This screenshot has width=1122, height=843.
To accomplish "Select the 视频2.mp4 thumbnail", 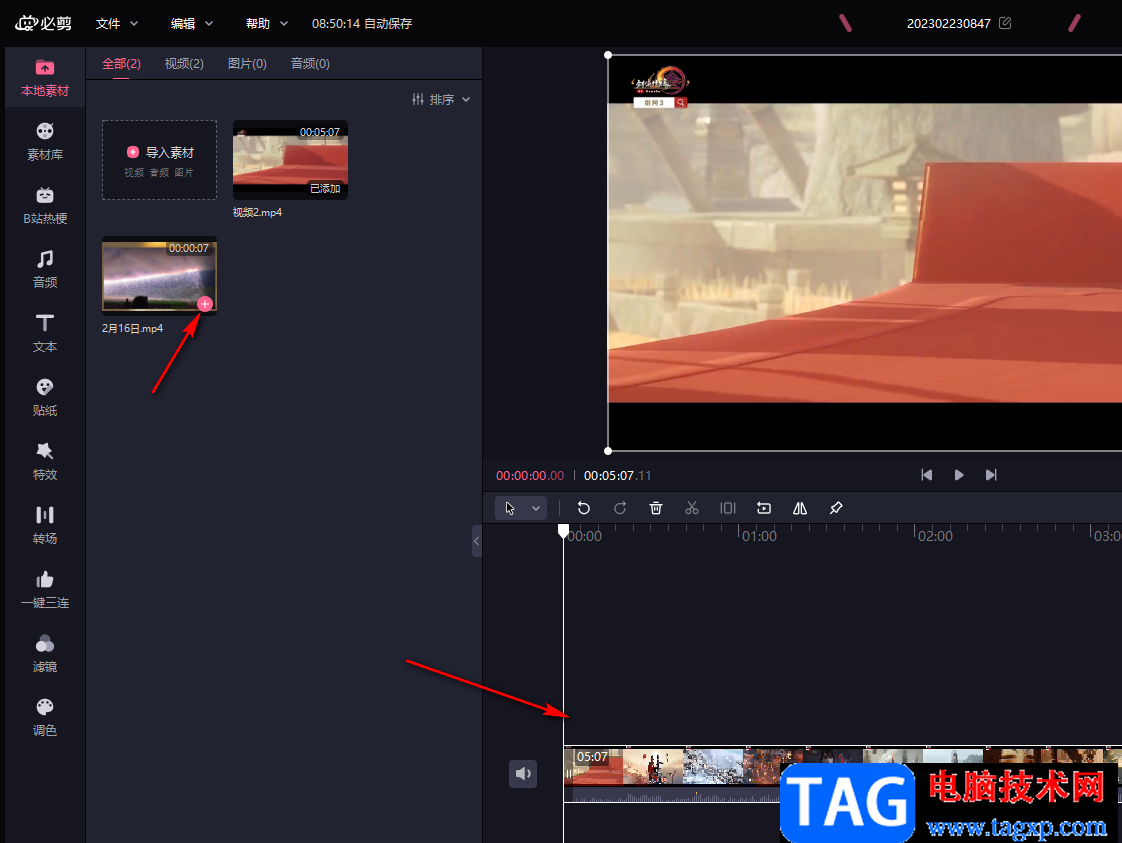I will 291,160.
